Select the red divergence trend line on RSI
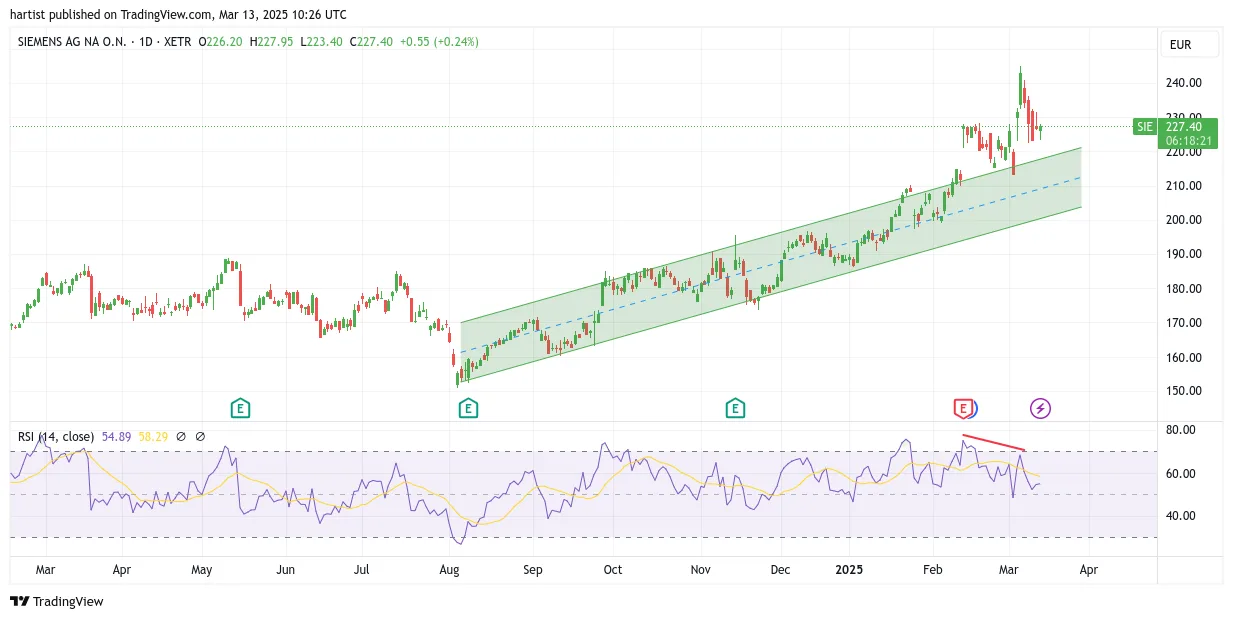 (994, 443)
